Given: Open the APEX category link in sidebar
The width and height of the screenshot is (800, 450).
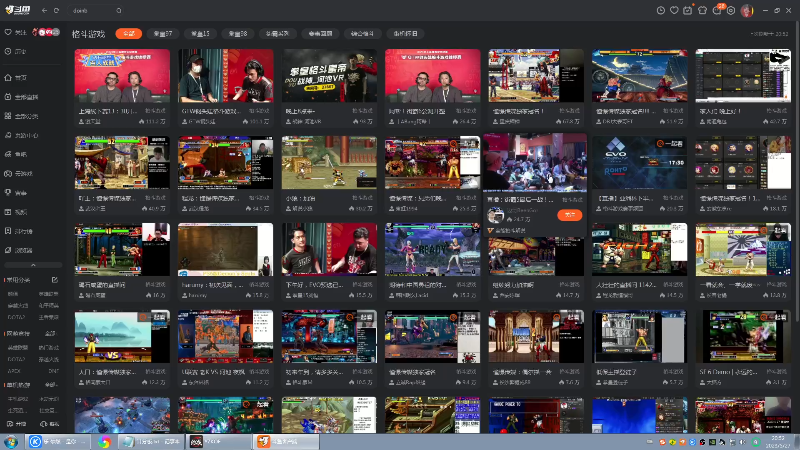Looking at the screenshot, I should tap(14, 371).
